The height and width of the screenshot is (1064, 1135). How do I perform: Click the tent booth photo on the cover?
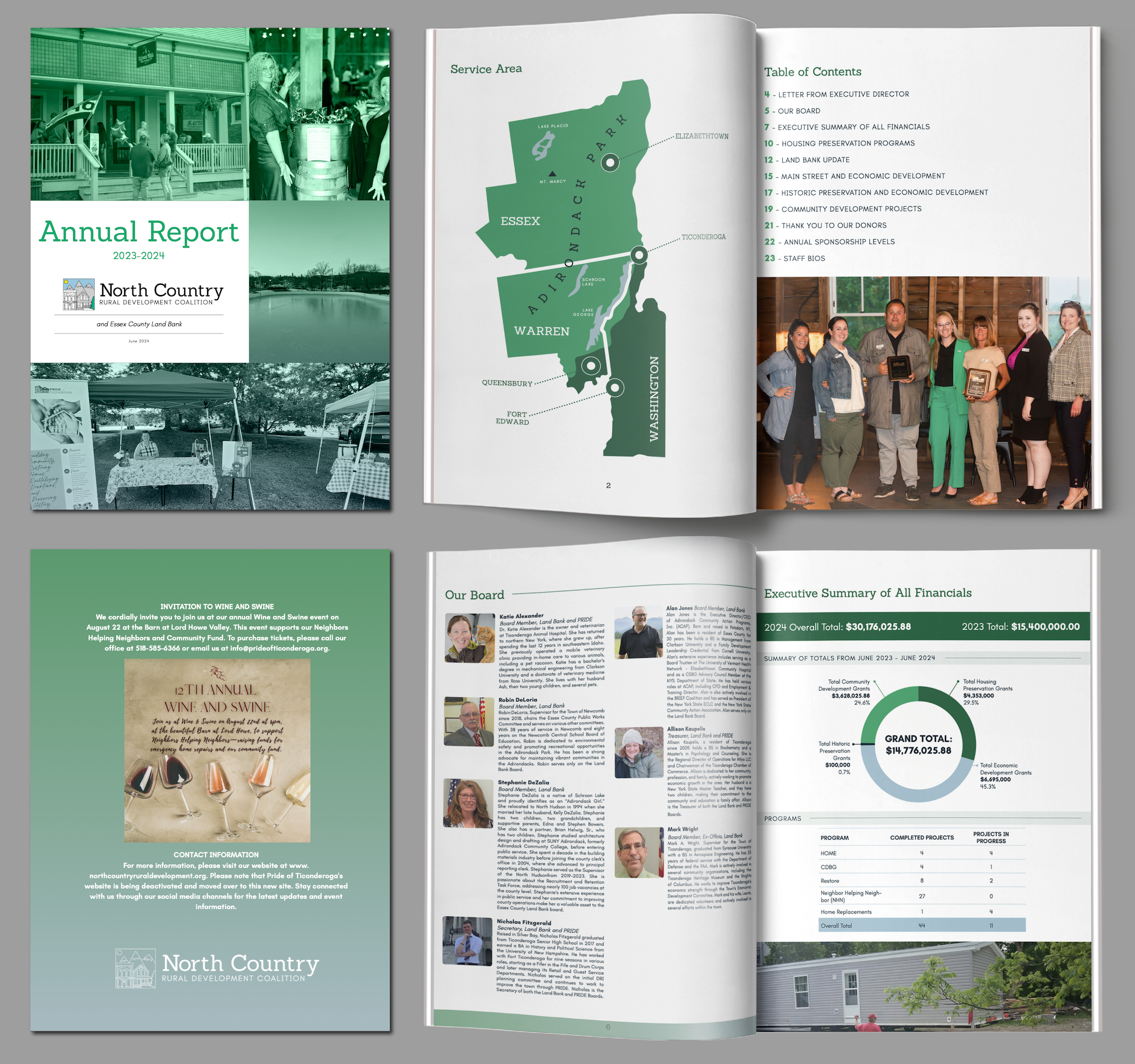tap(210, 436)
